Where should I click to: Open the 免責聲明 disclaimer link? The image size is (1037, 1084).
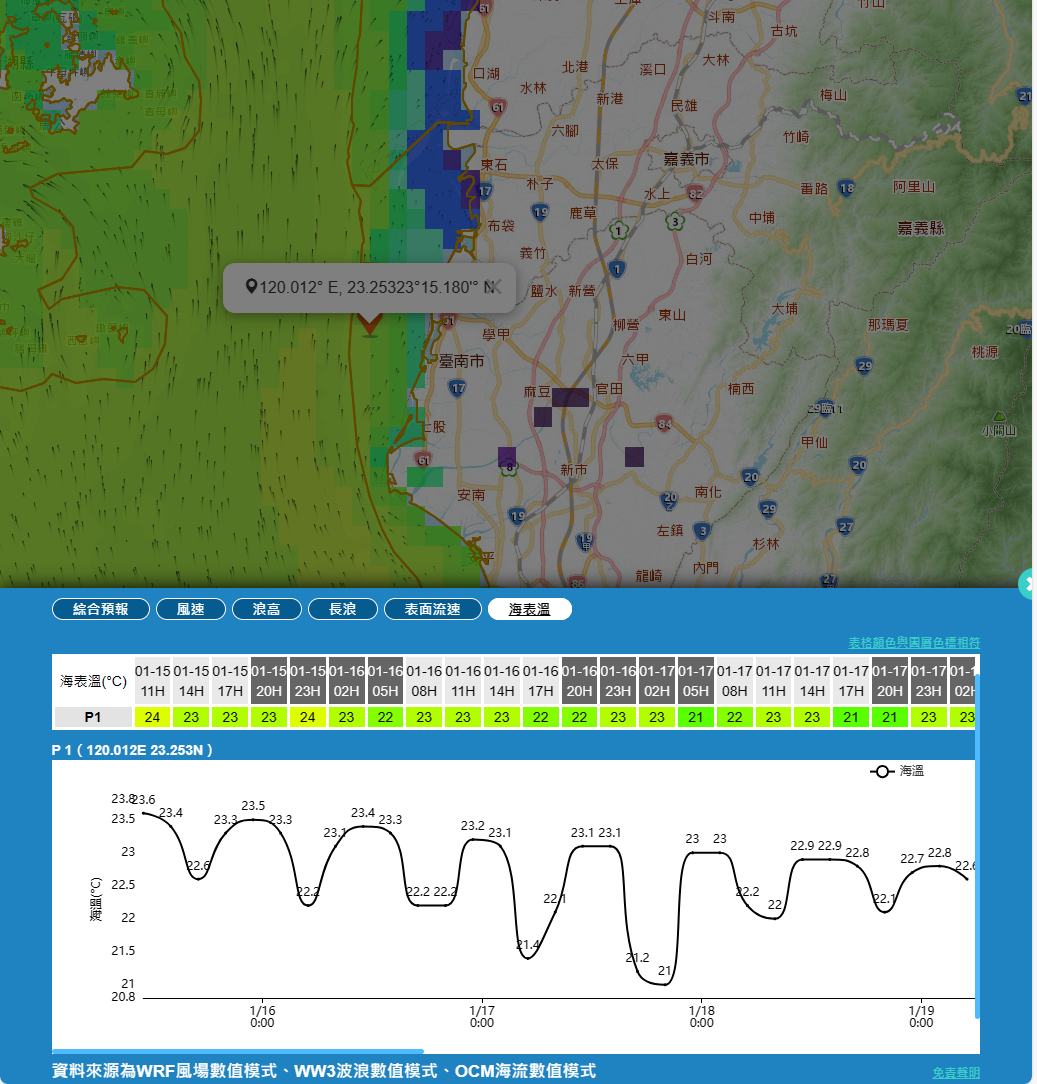(956, 1072)
